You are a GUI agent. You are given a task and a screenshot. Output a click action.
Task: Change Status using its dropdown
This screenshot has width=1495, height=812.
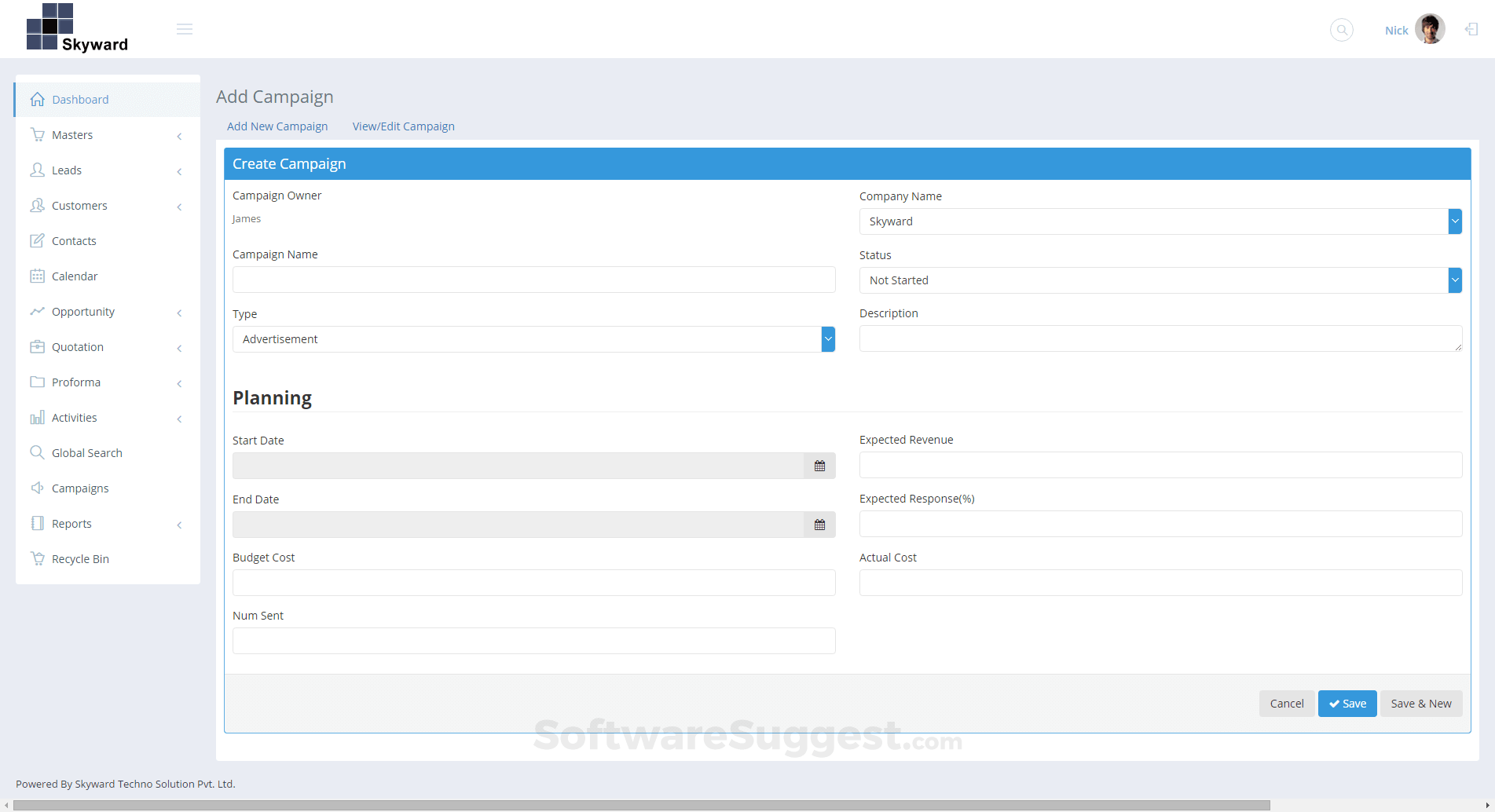click(x=1456, y=280)
